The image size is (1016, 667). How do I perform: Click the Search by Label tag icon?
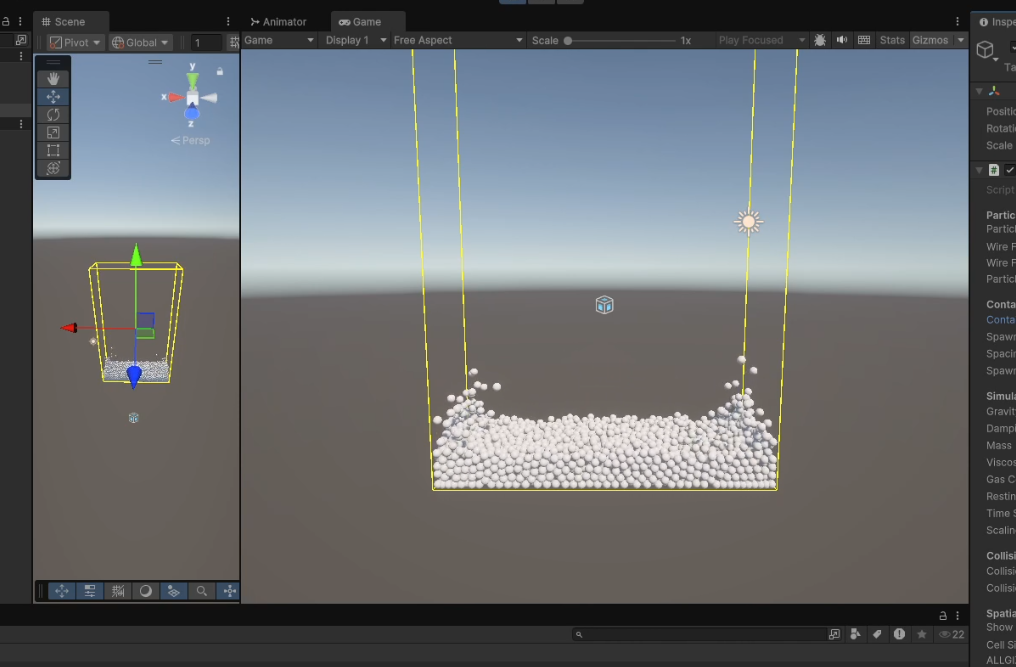877,635
